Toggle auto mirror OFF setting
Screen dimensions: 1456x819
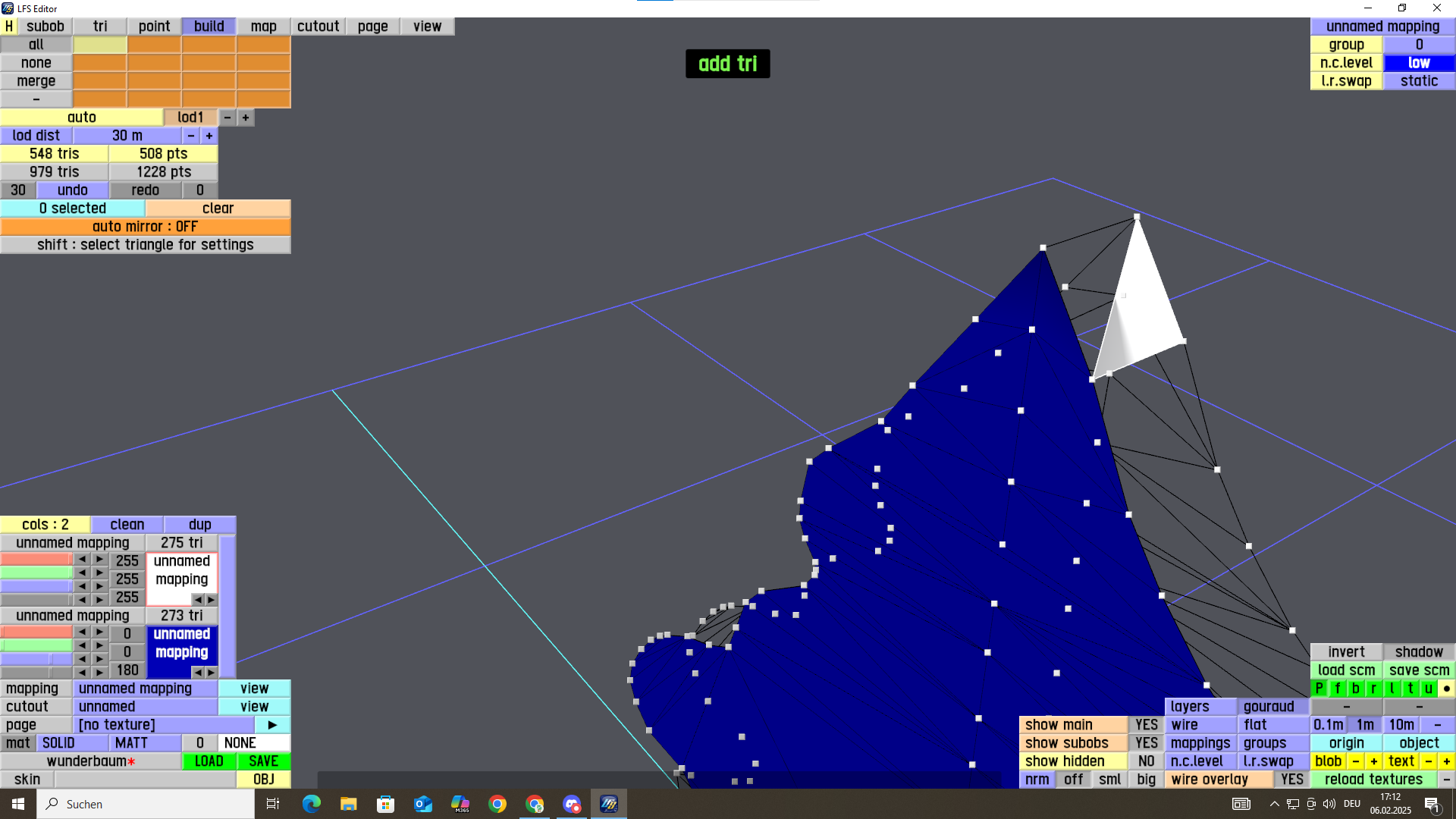tap(145, 226)
